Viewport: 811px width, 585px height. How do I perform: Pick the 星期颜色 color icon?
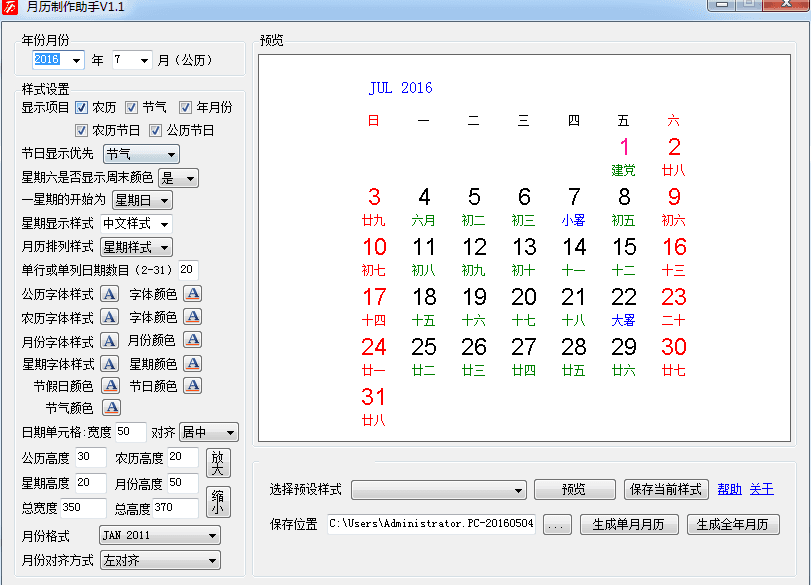pos(192,364)
